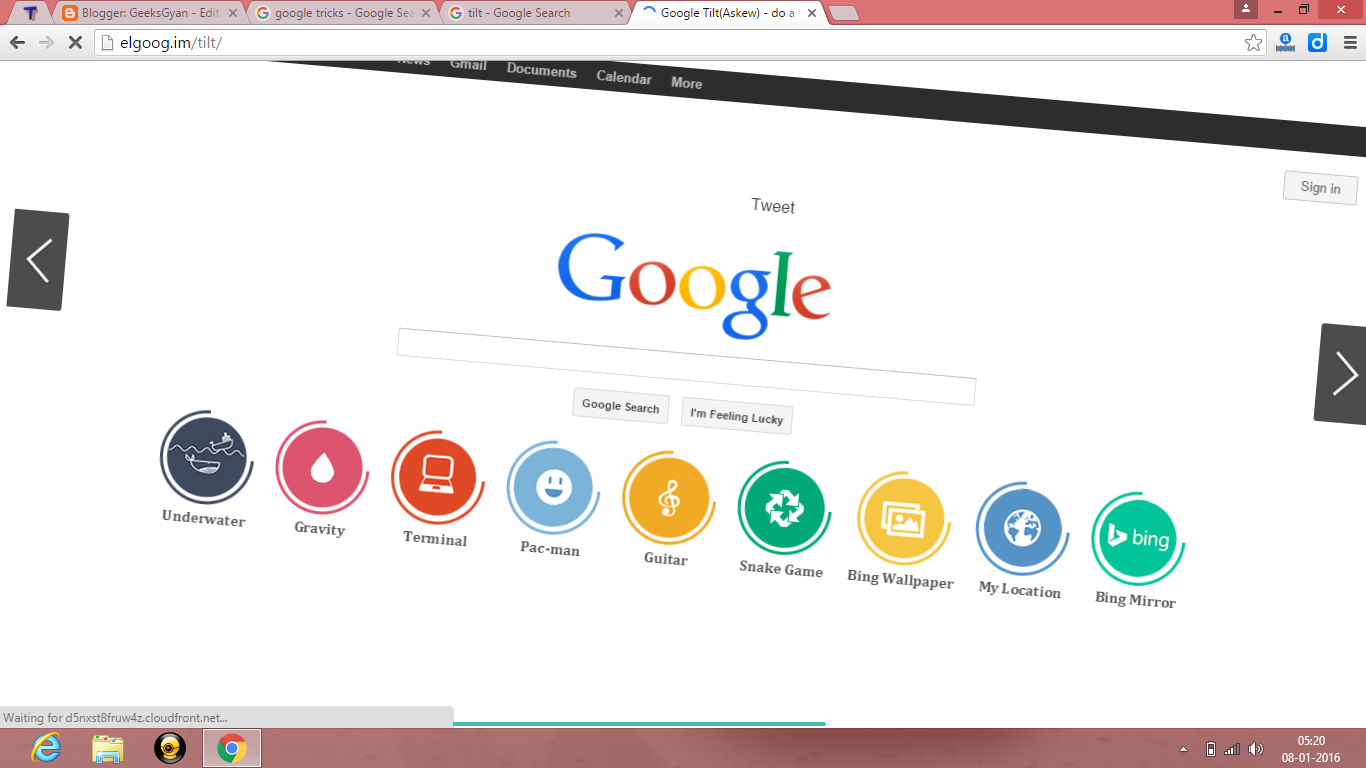Click the tilted Google logo
The width and height of the screenshot is (1366, 768).
[x=694, y=285]
